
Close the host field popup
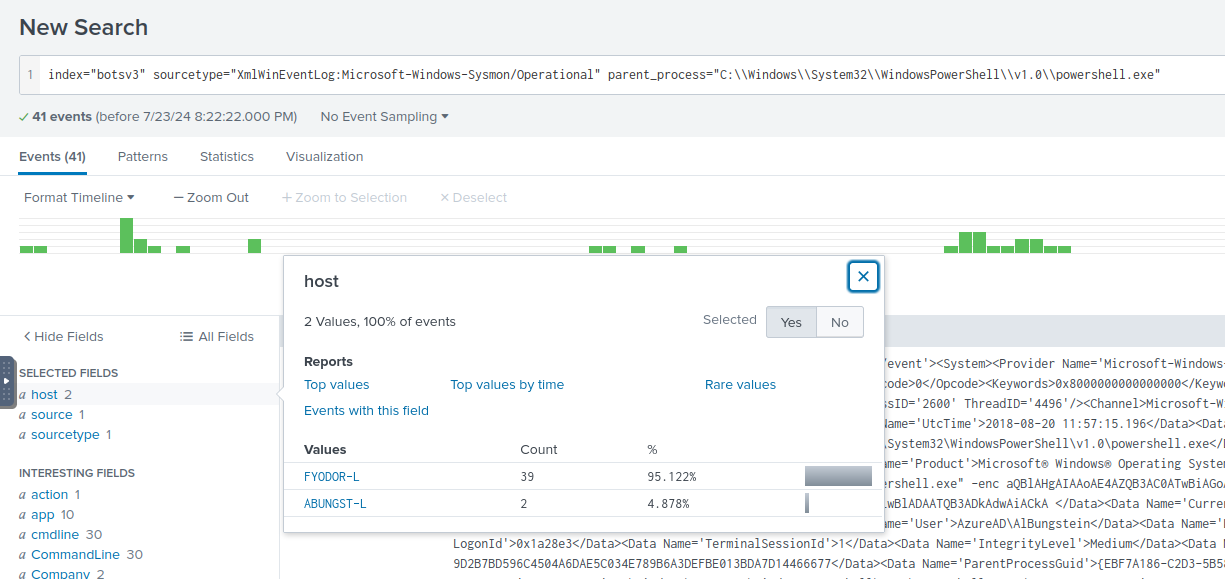(863, 277)
